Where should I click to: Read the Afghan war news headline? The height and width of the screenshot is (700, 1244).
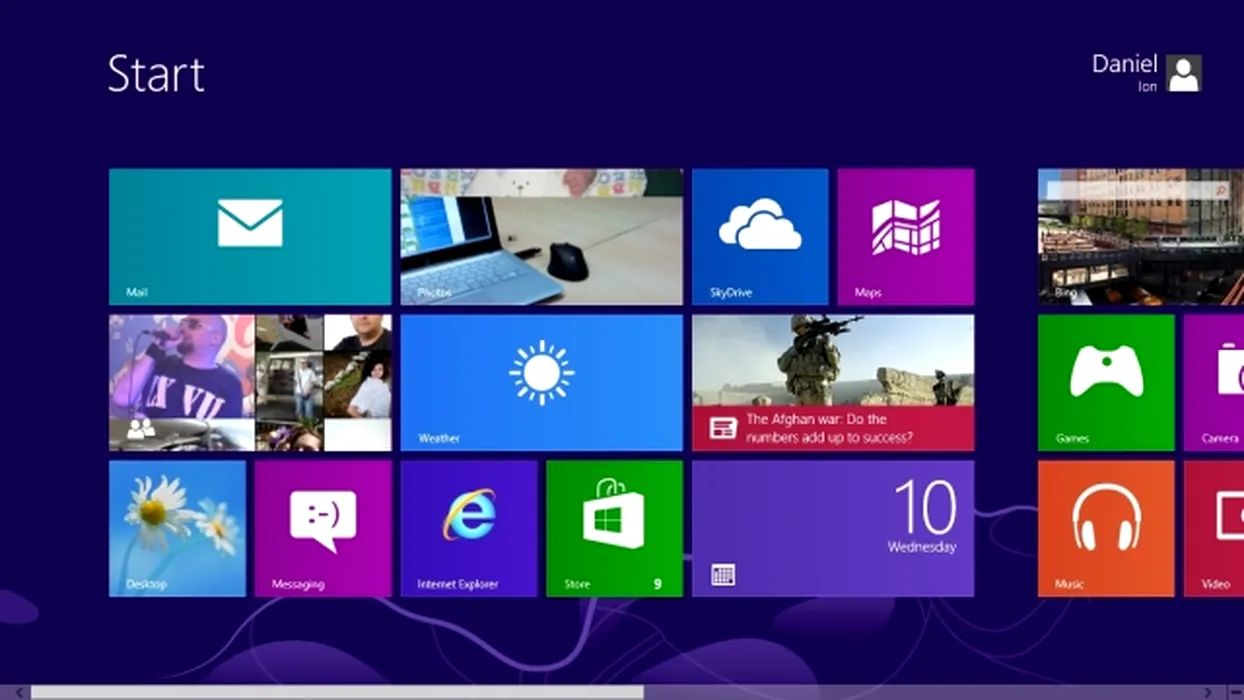(x=832, y=428)
